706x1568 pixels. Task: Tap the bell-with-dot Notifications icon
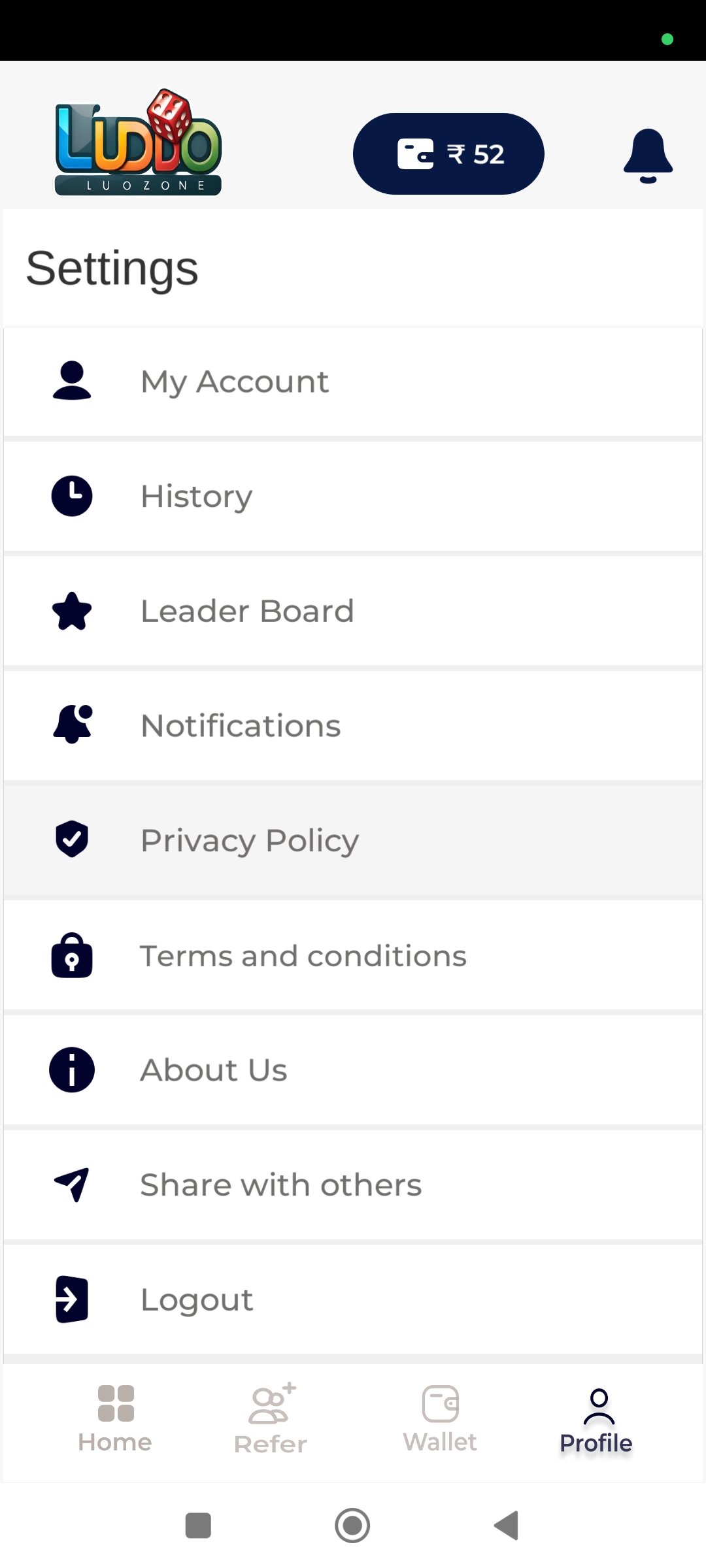[x=72, y=725]
